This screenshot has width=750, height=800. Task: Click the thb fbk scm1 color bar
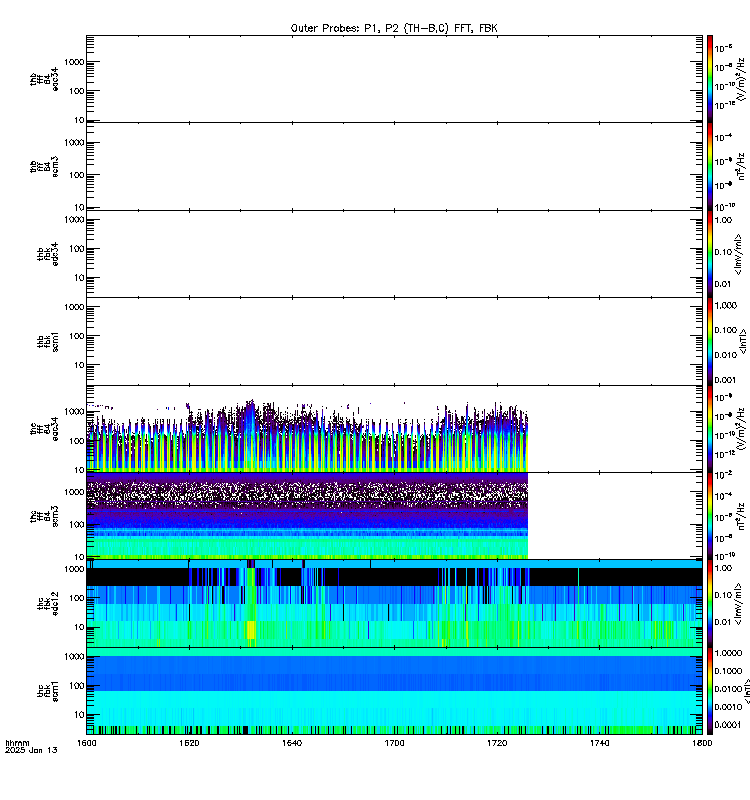tap(710, 341)
